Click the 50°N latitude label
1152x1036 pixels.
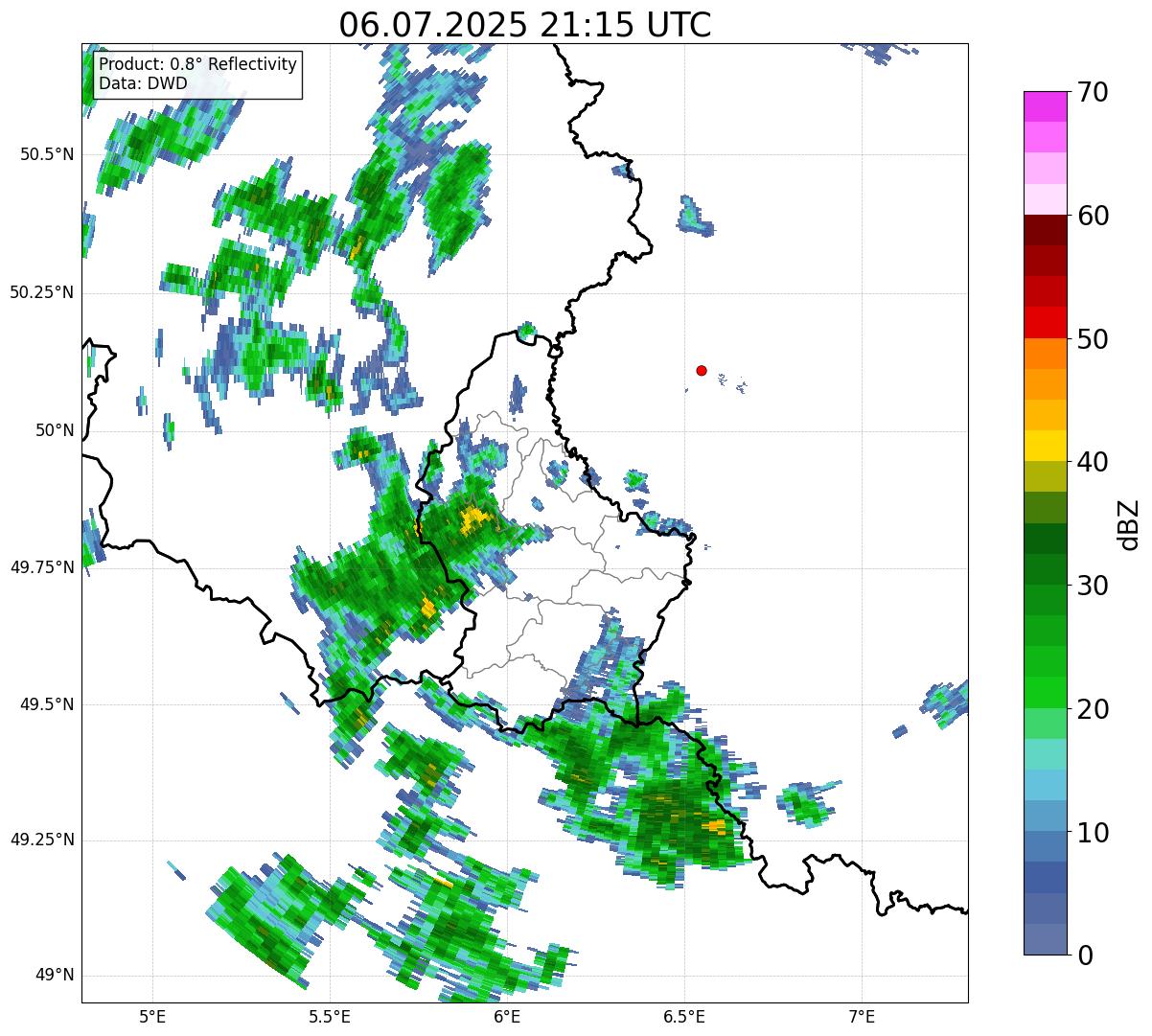[54, 430]
